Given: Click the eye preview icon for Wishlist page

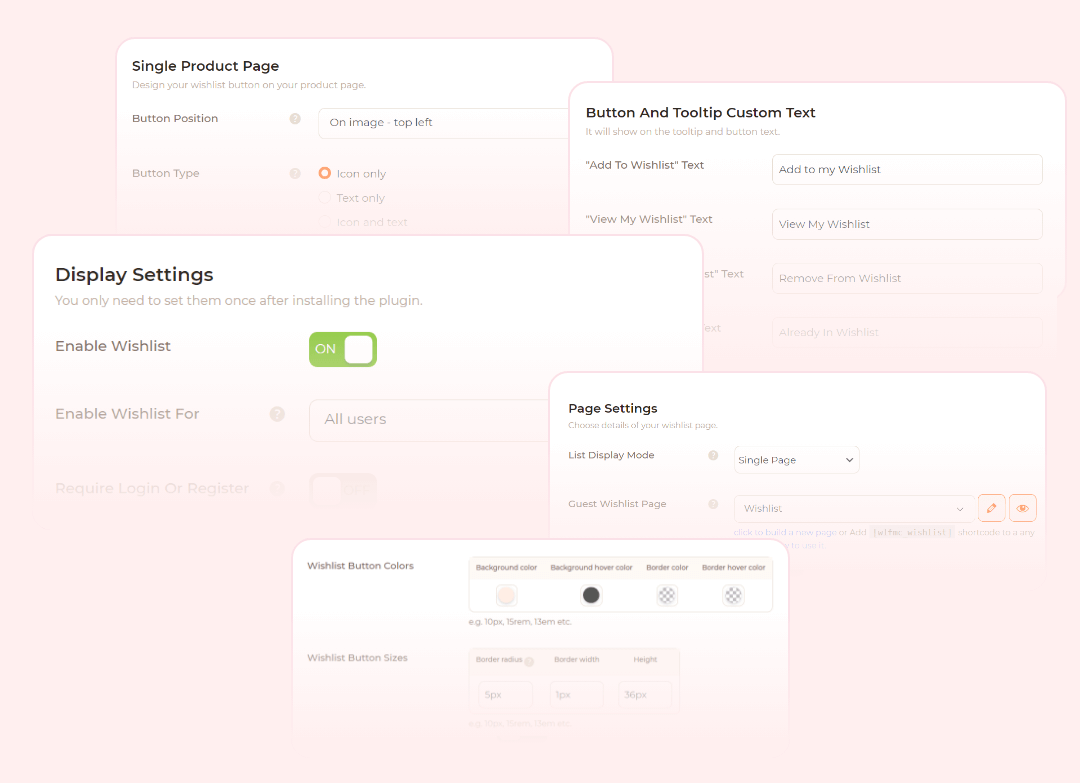Looking at the screenshot, I should click(x=1022, y=508).
